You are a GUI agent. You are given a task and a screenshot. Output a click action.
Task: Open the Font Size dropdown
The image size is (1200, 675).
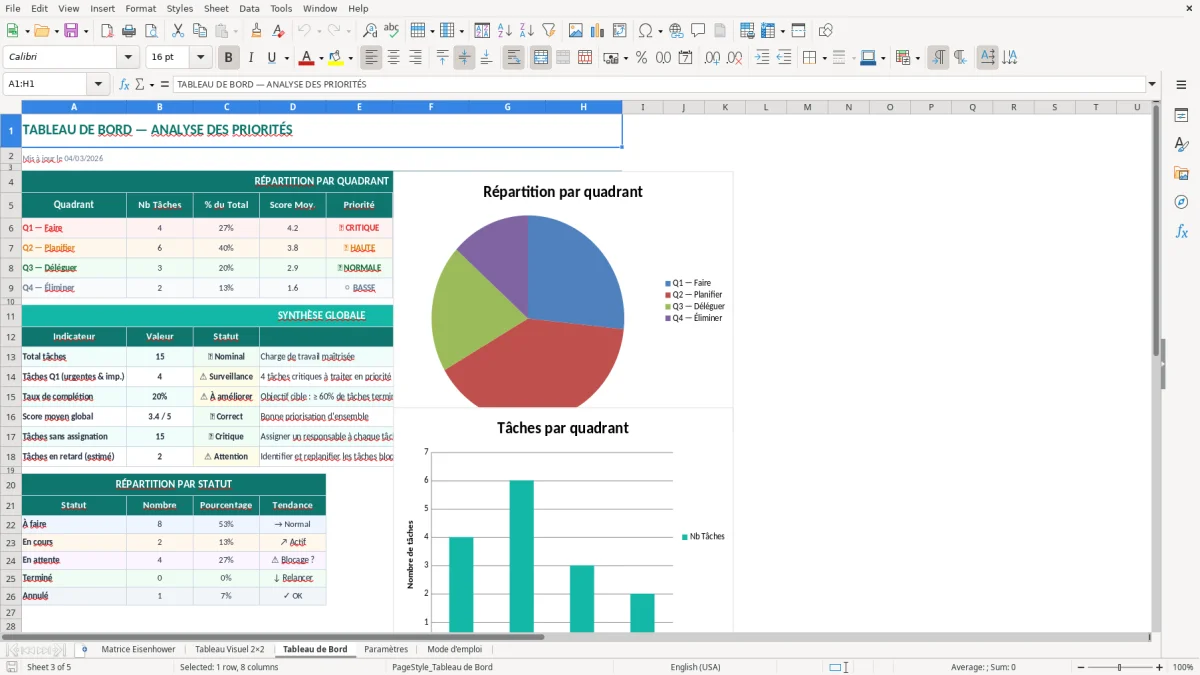[200, 58]
